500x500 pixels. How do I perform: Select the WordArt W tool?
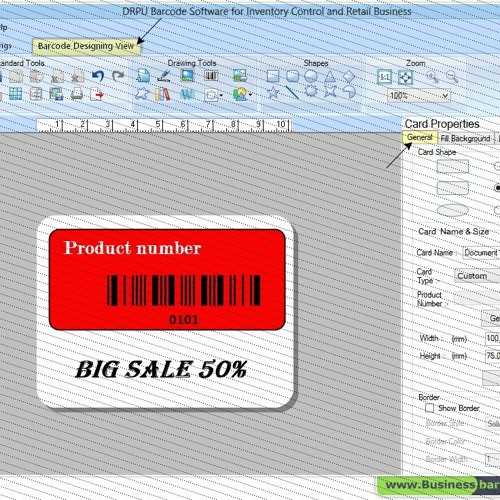point(187,95)
